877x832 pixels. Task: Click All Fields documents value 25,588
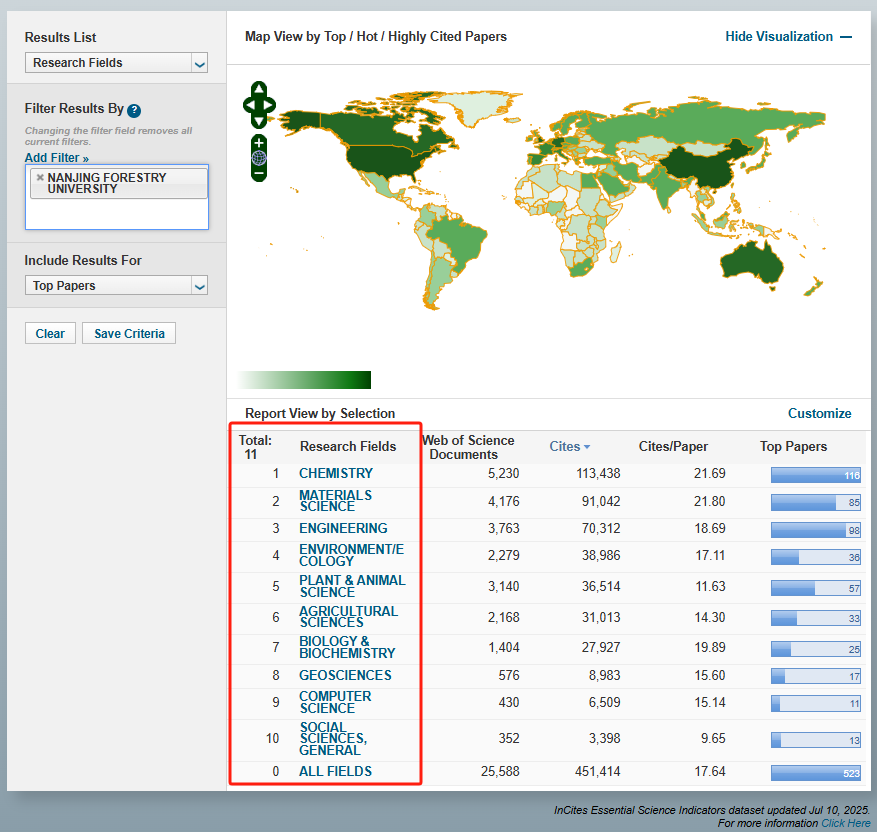pyautogui.click(x=500, y=772)
